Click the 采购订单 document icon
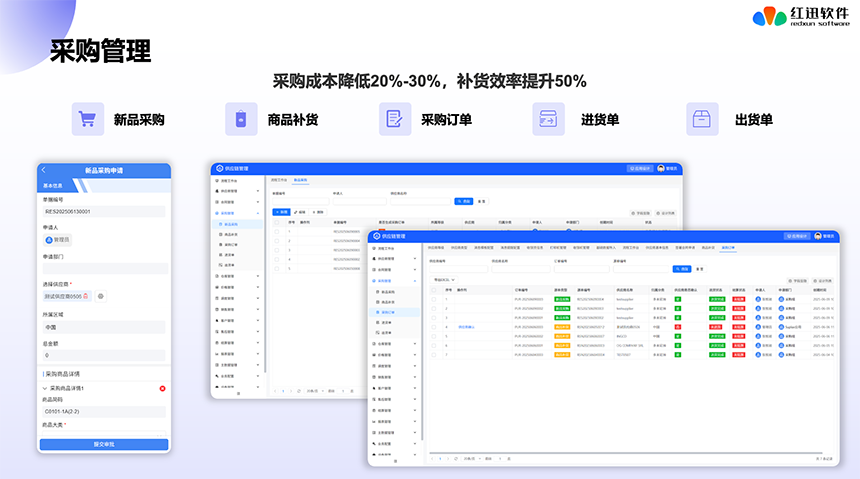This screenshot has width=860, height=479. tap(395, 119)
